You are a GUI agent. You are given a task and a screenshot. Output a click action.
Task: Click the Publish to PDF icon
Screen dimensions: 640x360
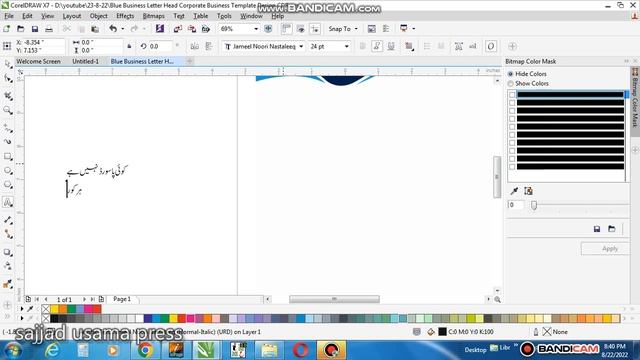(206, 29)
